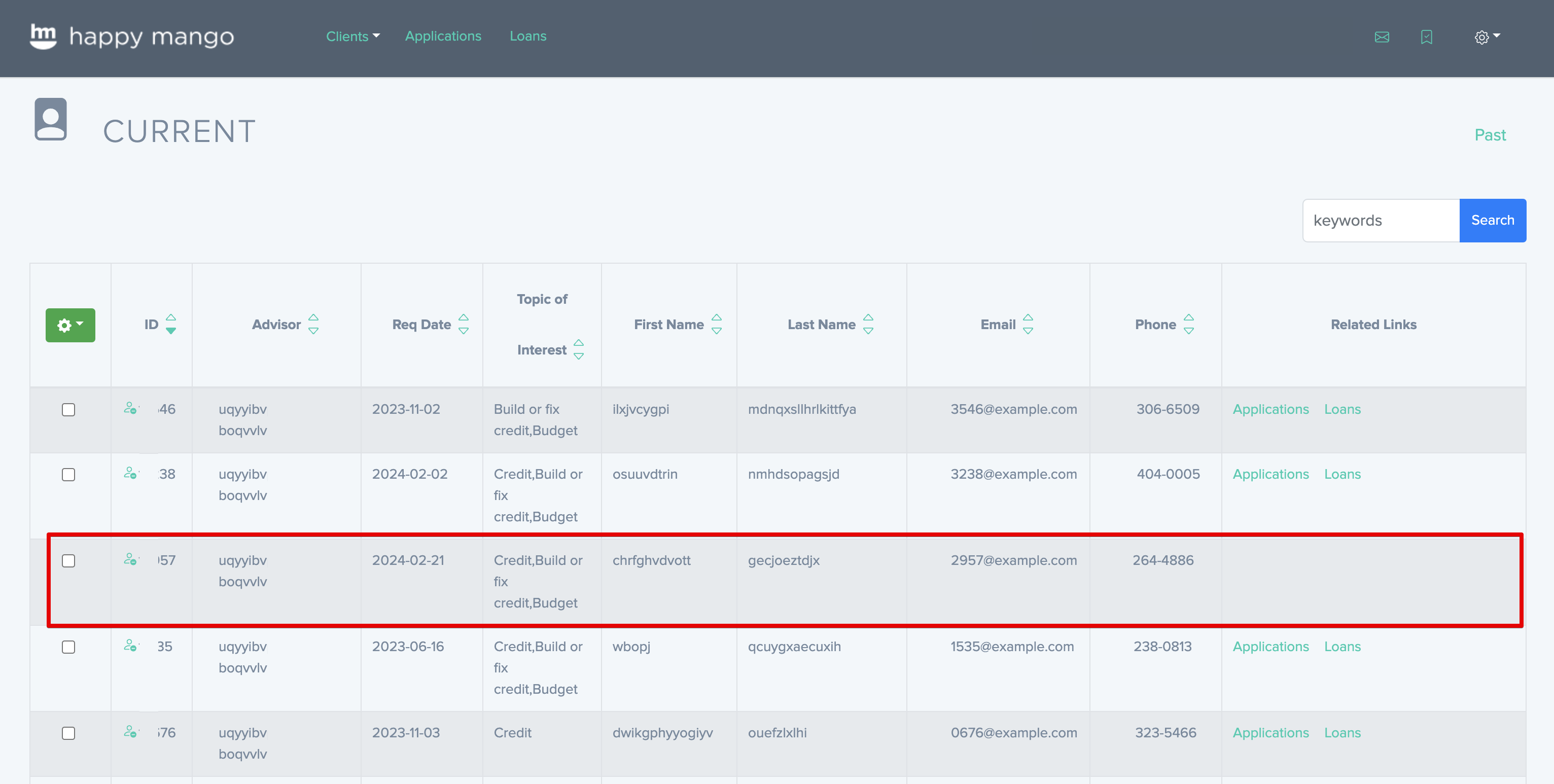The width and height of the screenshot is (1554, 784).
Task: Sort by Req Date column arrows
Action: coord(463,325)
